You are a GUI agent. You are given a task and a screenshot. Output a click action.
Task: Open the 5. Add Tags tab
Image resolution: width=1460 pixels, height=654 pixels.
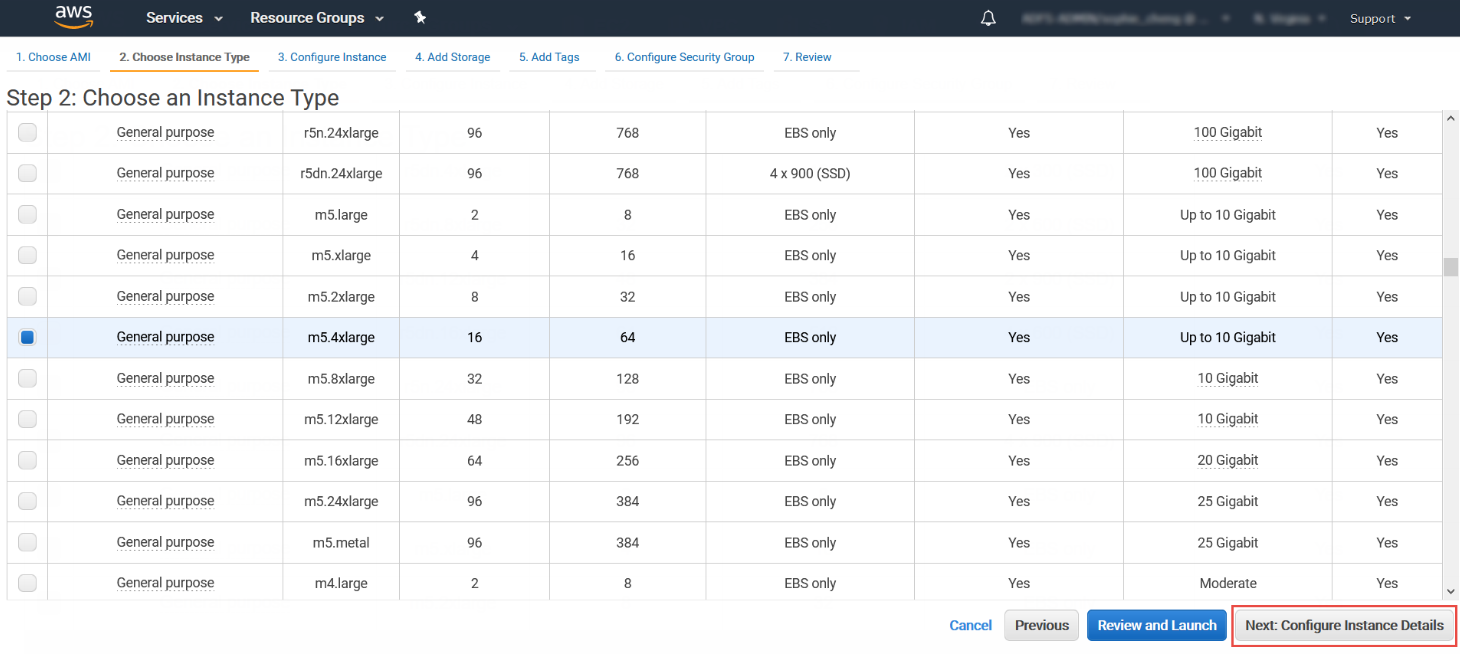coord(549,57)
